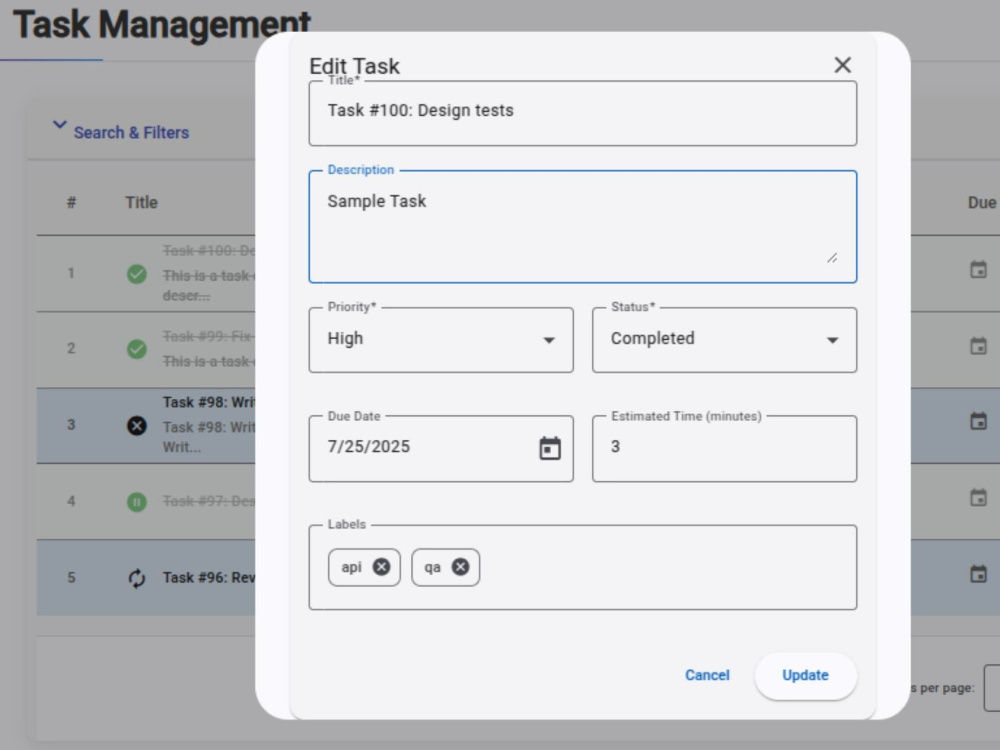The height and width of the screenshot is (750, 1000).
Task: Click calendar icon in table row 5
Action: click(978, 574)
